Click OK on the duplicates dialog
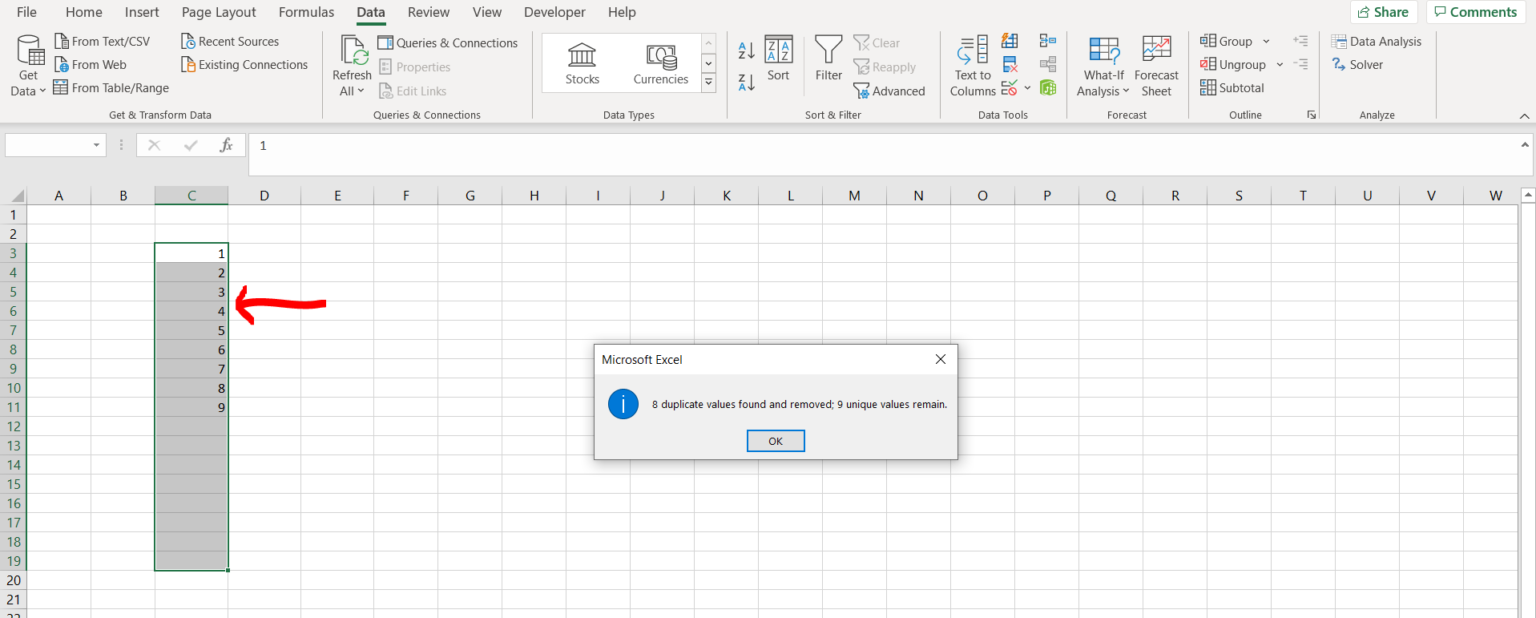This screenshot has width=1536, height=618. coord(775,440)
